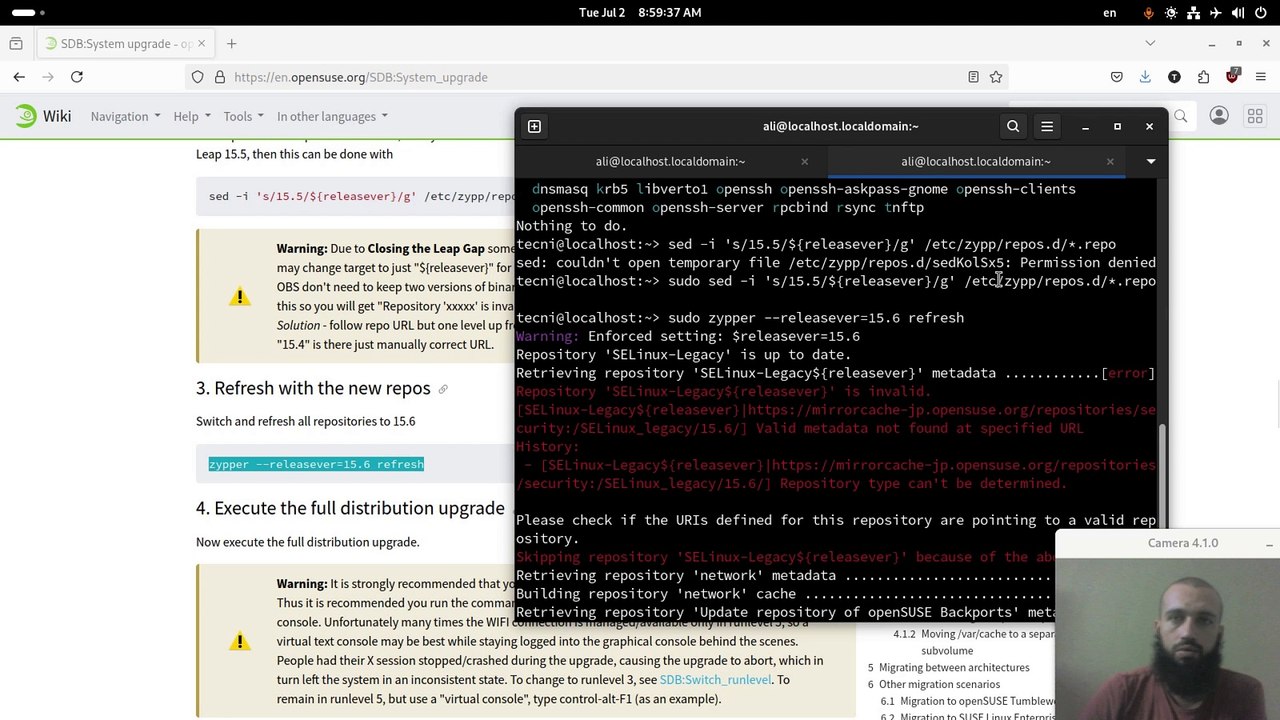
Task: Click the terminal search icon
Action: point(1013,126)
